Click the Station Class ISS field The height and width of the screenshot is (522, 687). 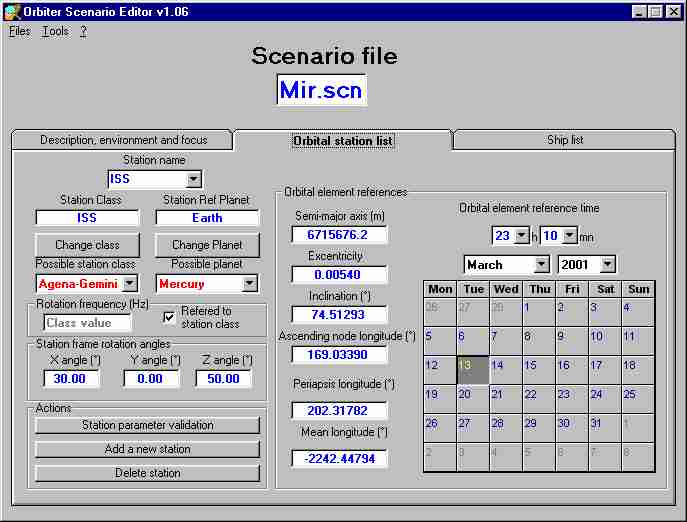[87, 218]
